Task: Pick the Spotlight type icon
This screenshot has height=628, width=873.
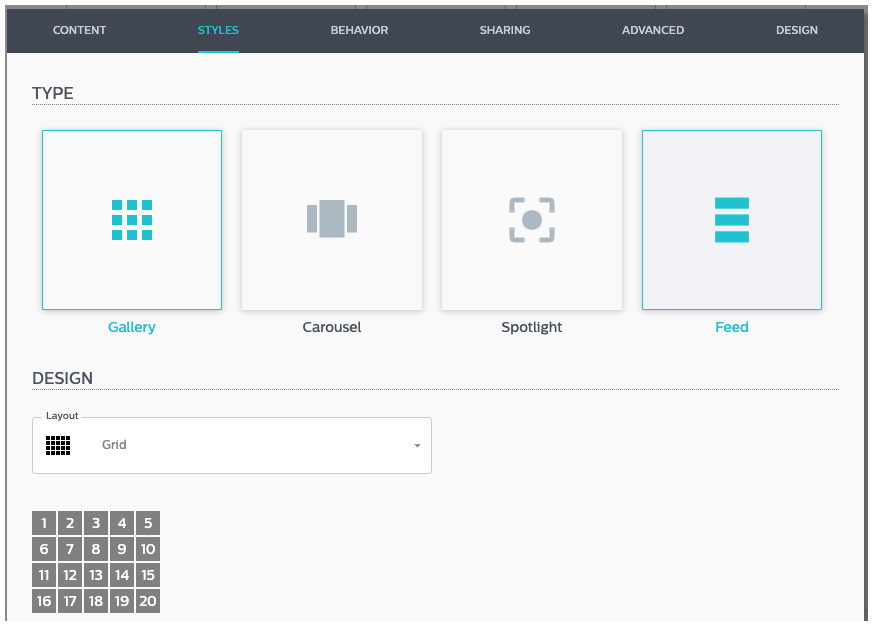Action: (x=532, y=220)
